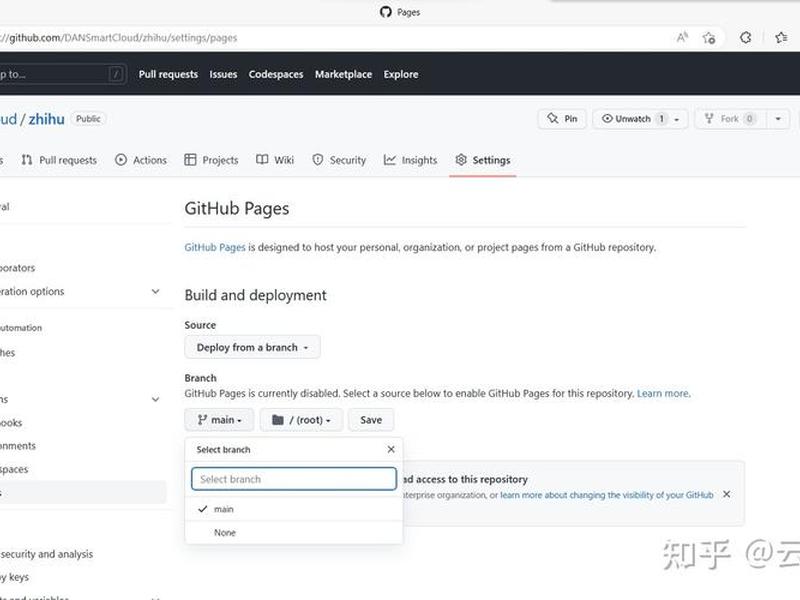Switch to the Projects tab
This screenshot has width=800, height=600.
(x=211, y=160)
